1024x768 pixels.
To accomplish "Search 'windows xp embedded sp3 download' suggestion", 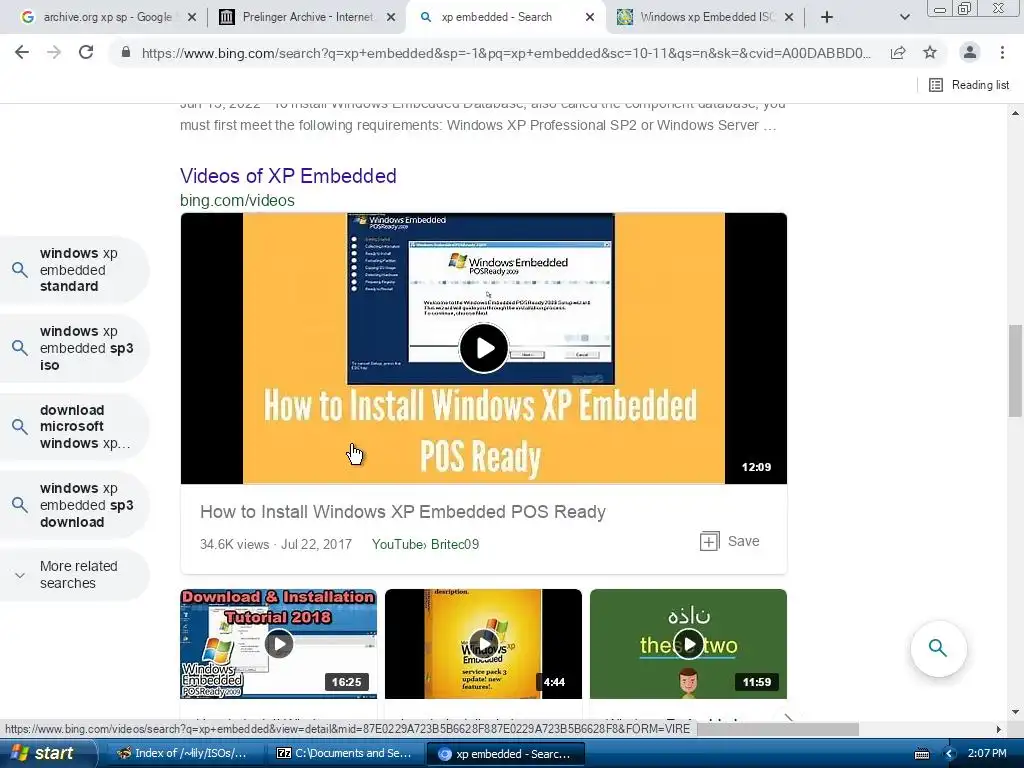I will click(73, 505).
